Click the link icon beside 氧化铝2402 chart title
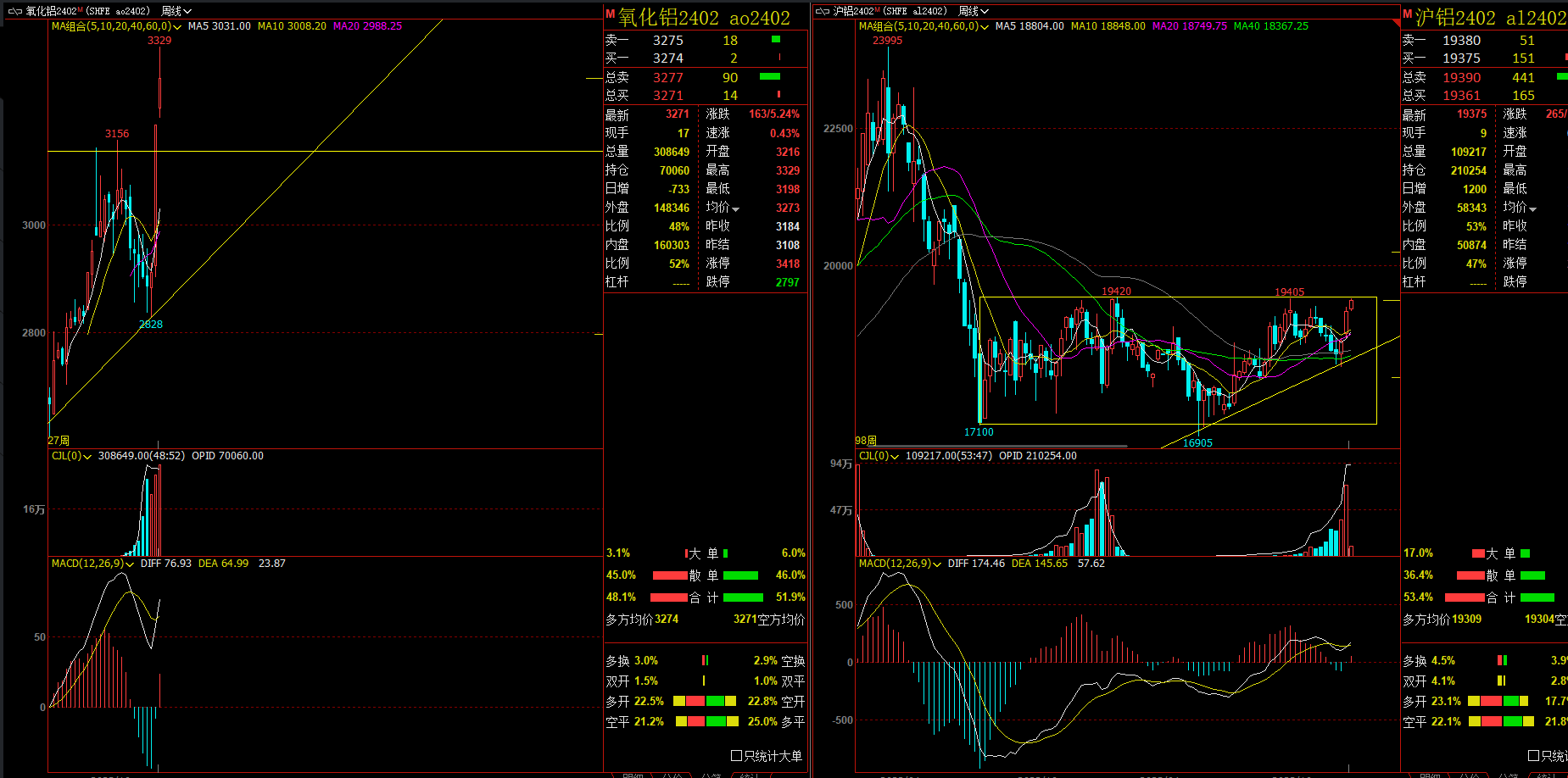This screenshot has height=778, width=1568. (x=14, y=11)
